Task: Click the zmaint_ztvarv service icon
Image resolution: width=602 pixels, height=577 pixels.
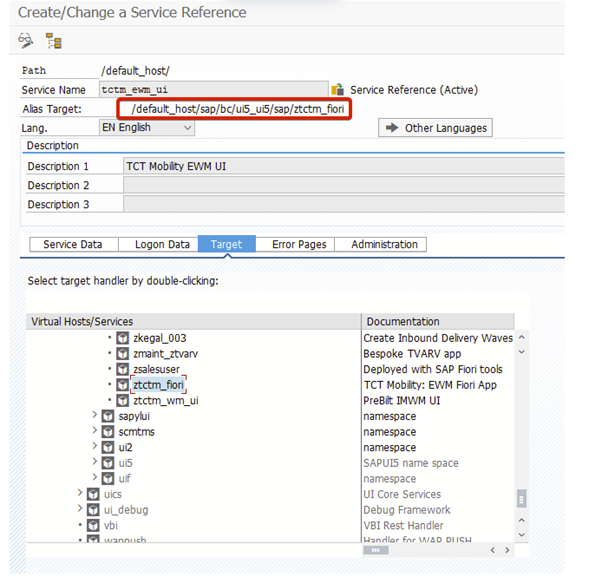Action: [123, 354]
